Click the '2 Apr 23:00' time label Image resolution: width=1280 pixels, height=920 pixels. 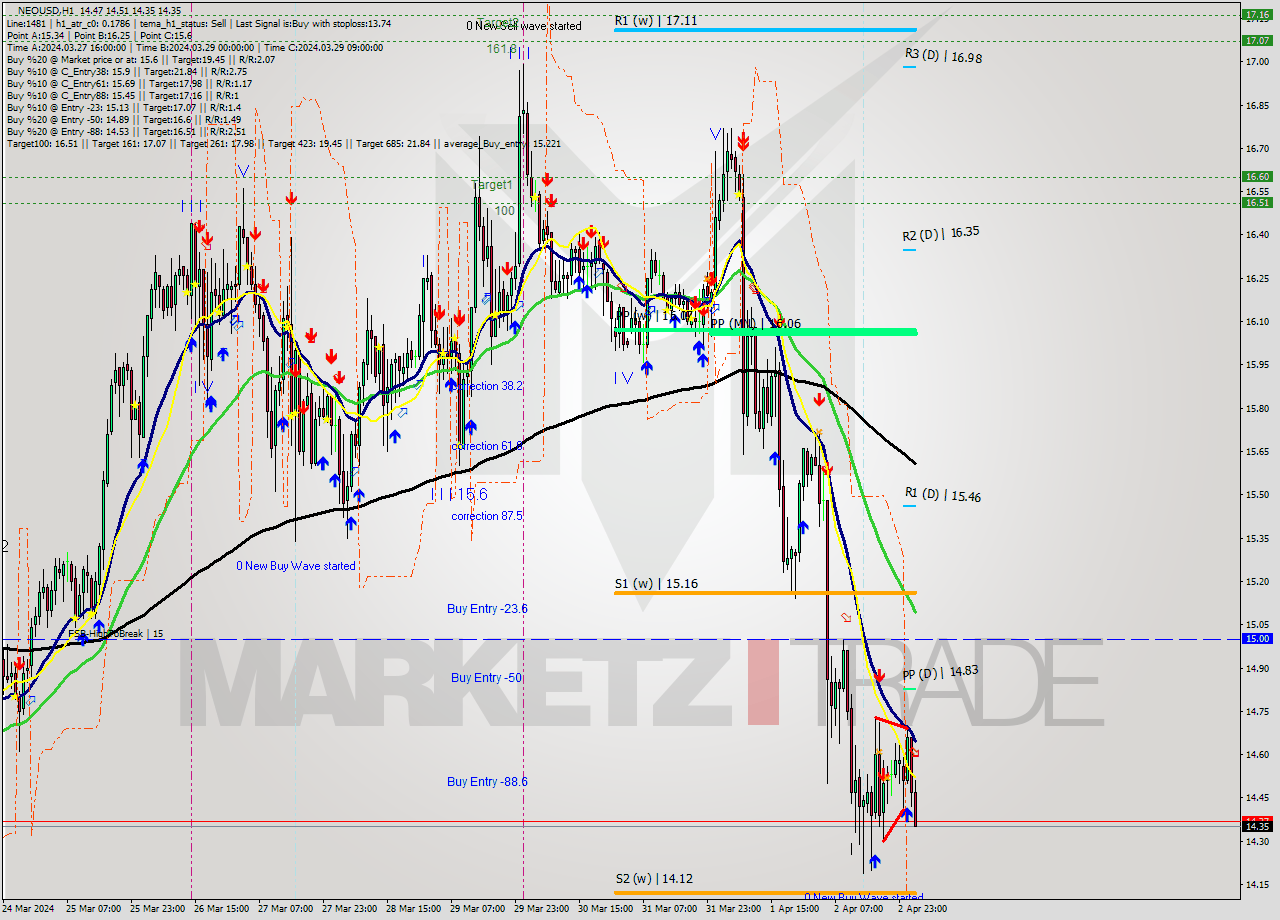pyautogui.click(x=923, y=909)
